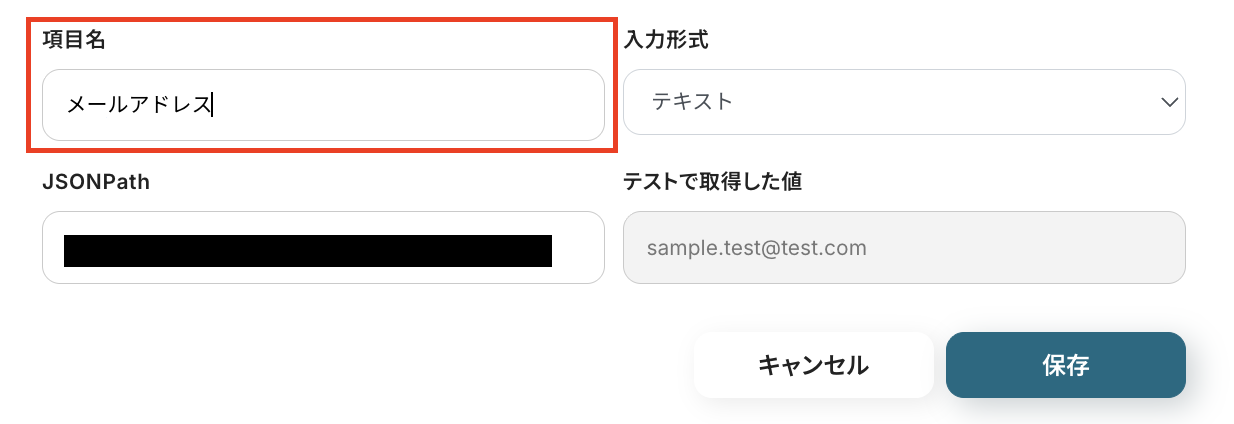Image resolution: width=1234 pixels, height=424 pixels.
Task: Save changes with the 保存 button
Action: coord(1065,365)
